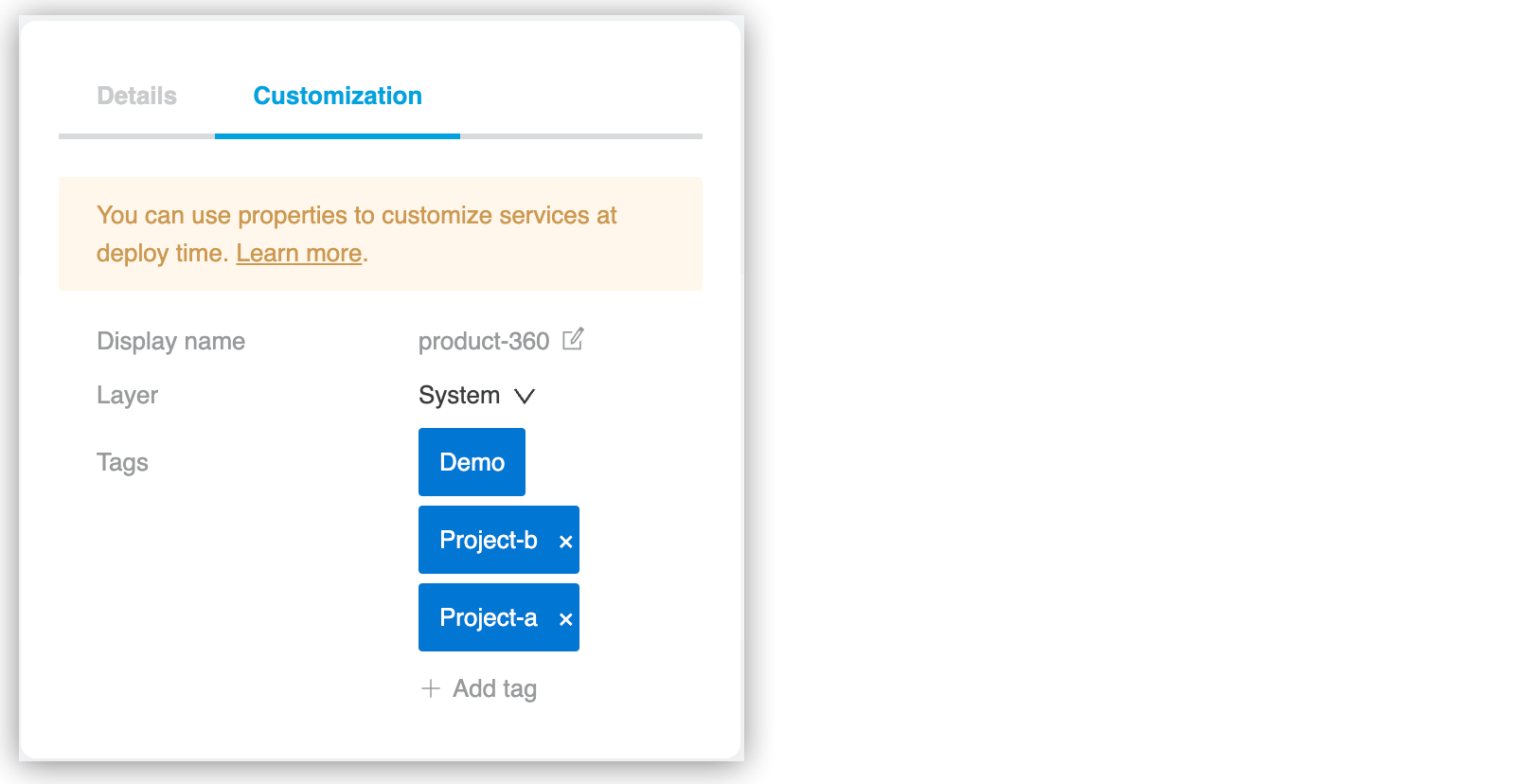Switch to the Details tab

[136, 95]
